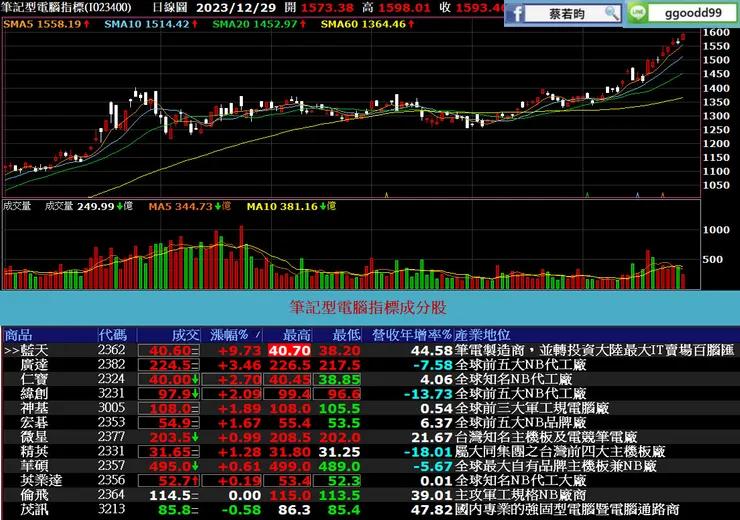Click the 85.8 price for 茂訊
Image resolution: width=740 pixels, height=520 pixels.
175,510
